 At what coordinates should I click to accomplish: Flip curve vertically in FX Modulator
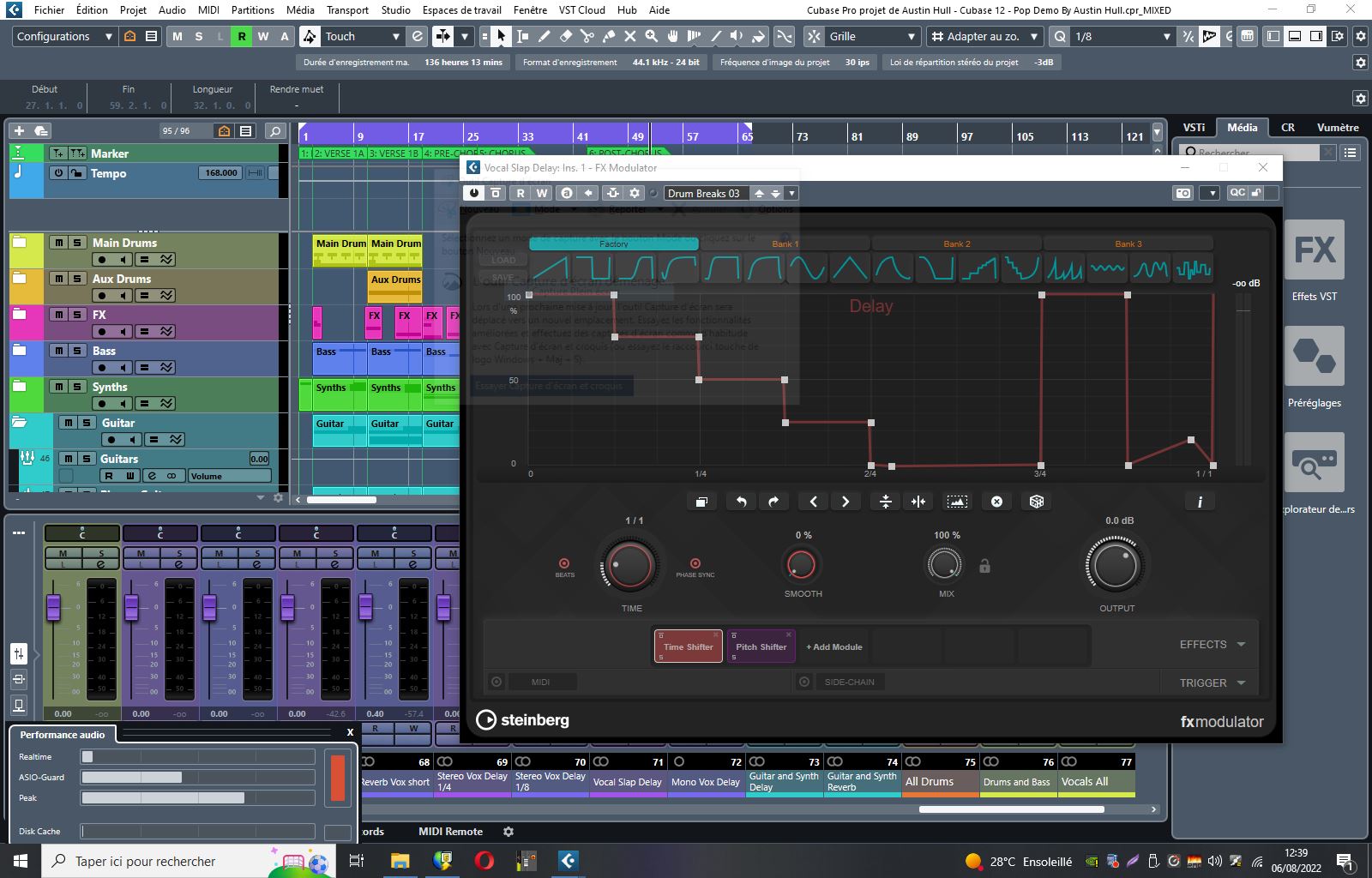coord(886,502)
